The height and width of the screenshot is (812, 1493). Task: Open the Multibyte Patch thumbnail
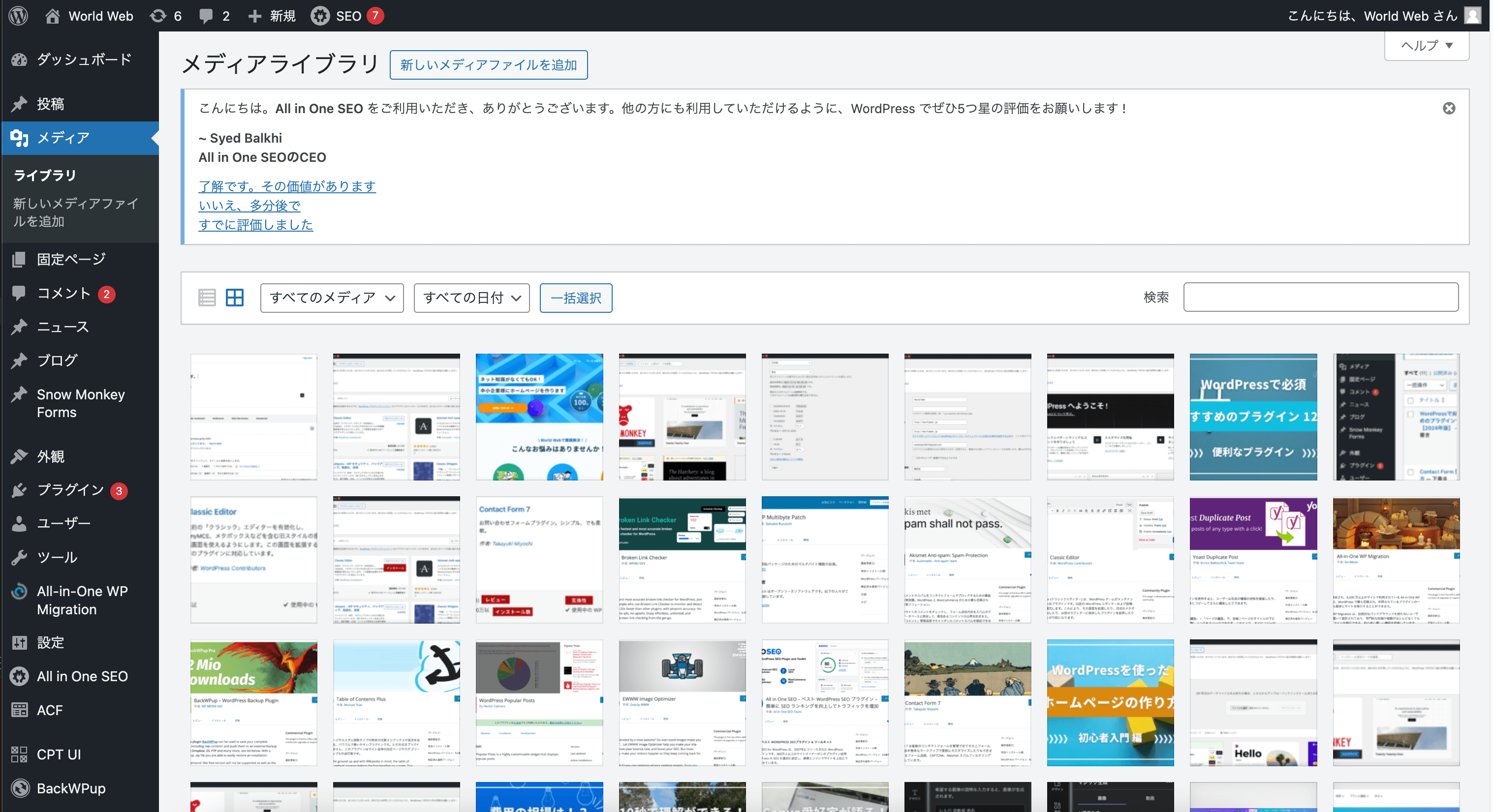click(825, 560)
